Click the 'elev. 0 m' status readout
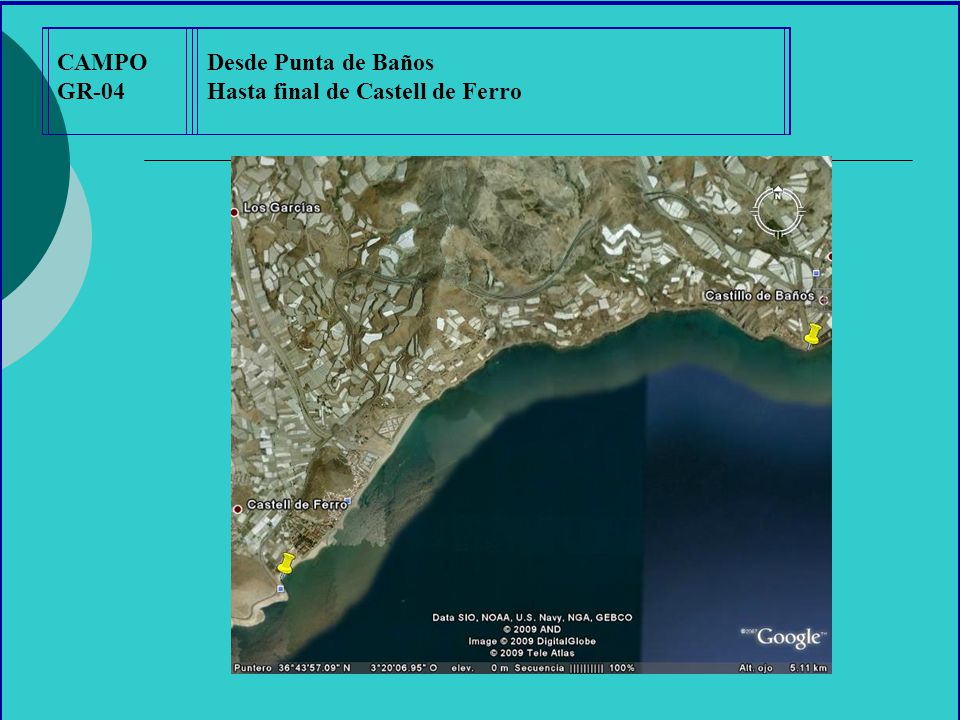 (480, 668)
